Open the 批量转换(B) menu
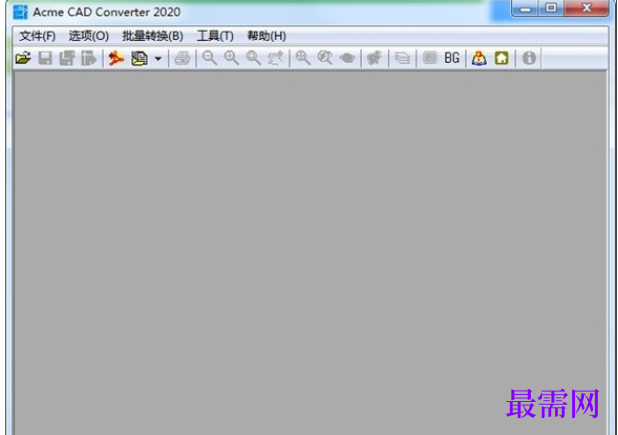The image size is (618, 435). [x=153, y=36]
